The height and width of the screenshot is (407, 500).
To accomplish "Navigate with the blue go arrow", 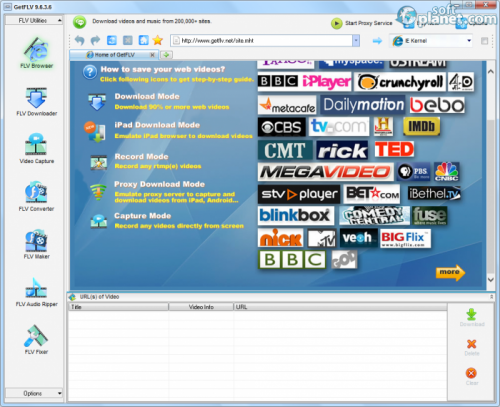I will (x=377, y=41).
